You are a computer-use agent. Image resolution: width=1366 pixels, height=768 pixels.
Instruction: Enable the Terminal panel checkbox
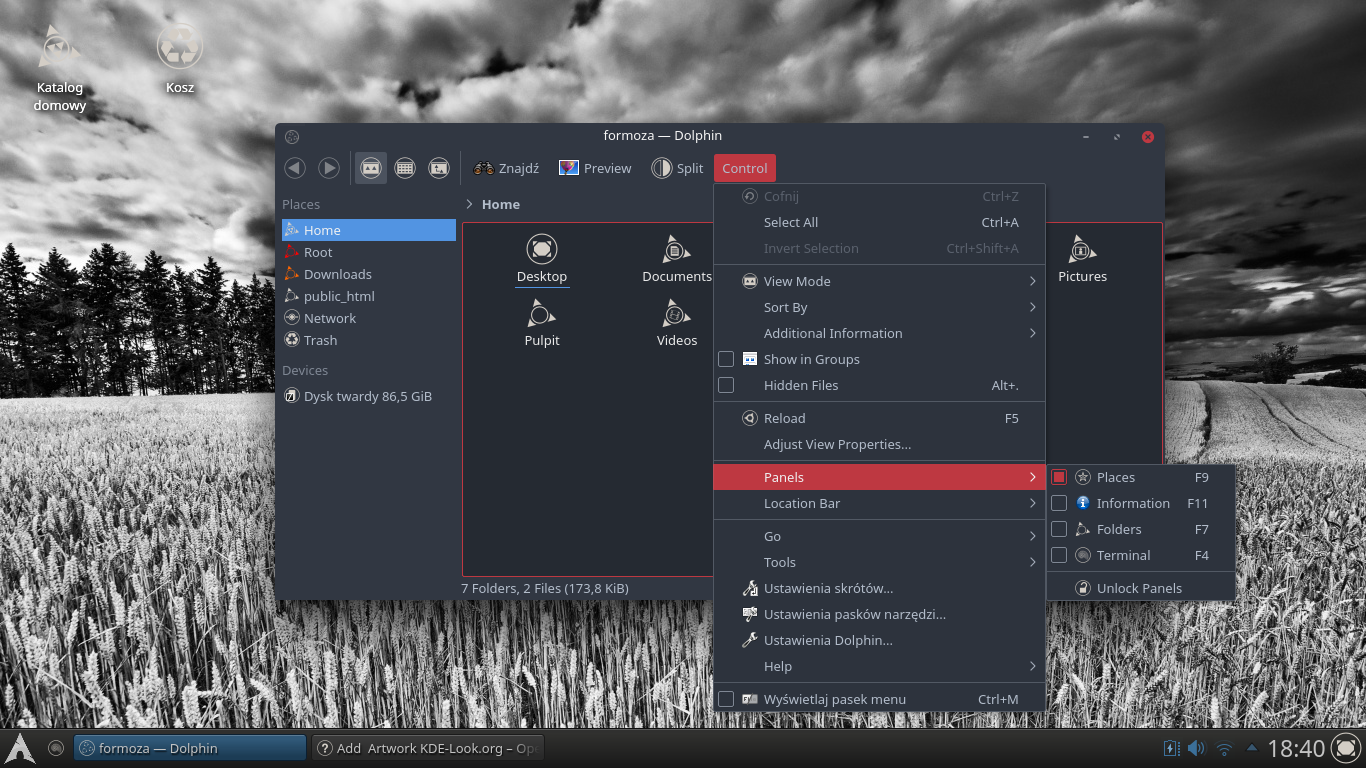(1059, 555)
